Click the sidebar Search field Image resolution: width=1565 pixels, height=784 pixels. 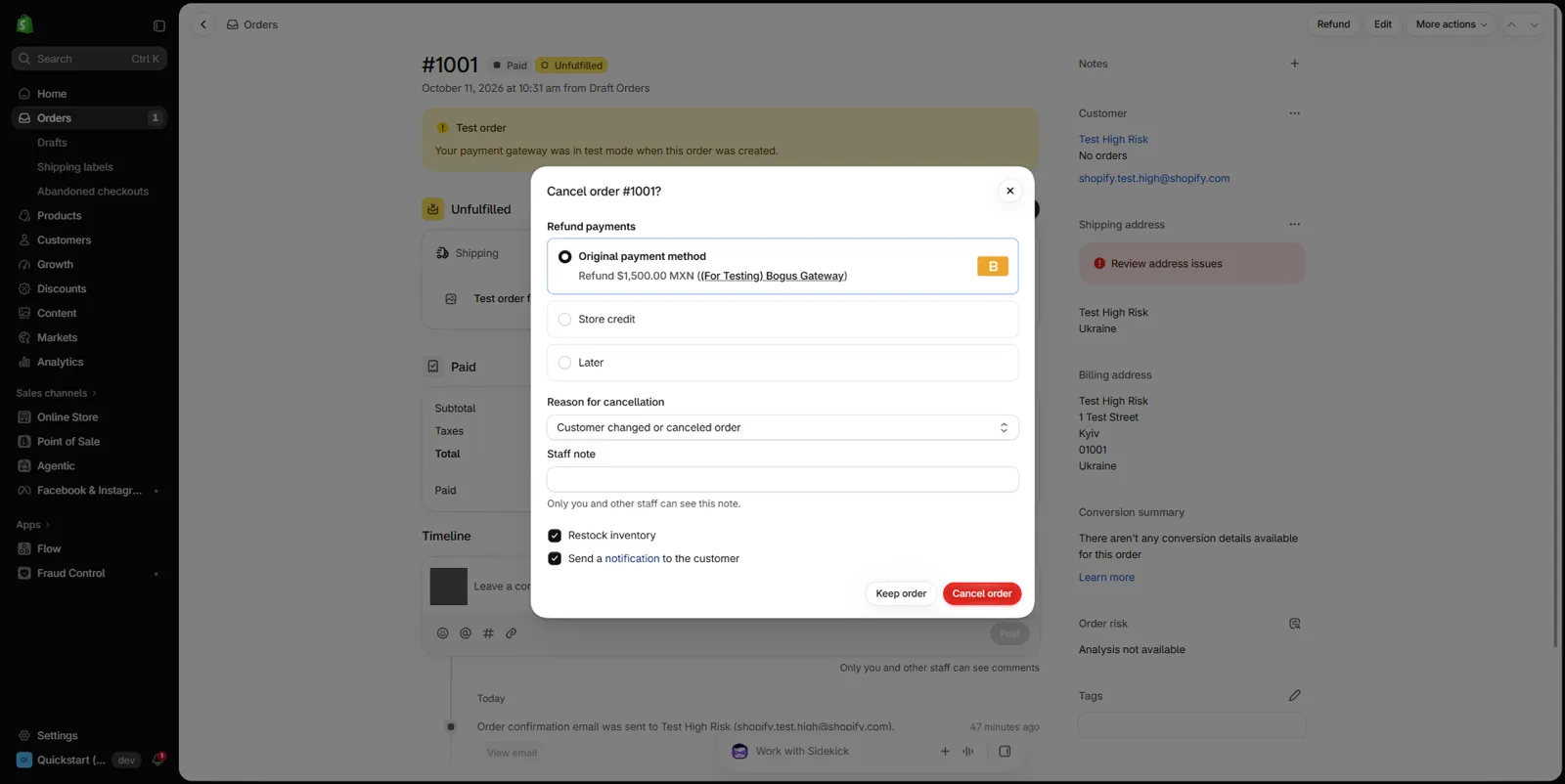click(89, 59)
